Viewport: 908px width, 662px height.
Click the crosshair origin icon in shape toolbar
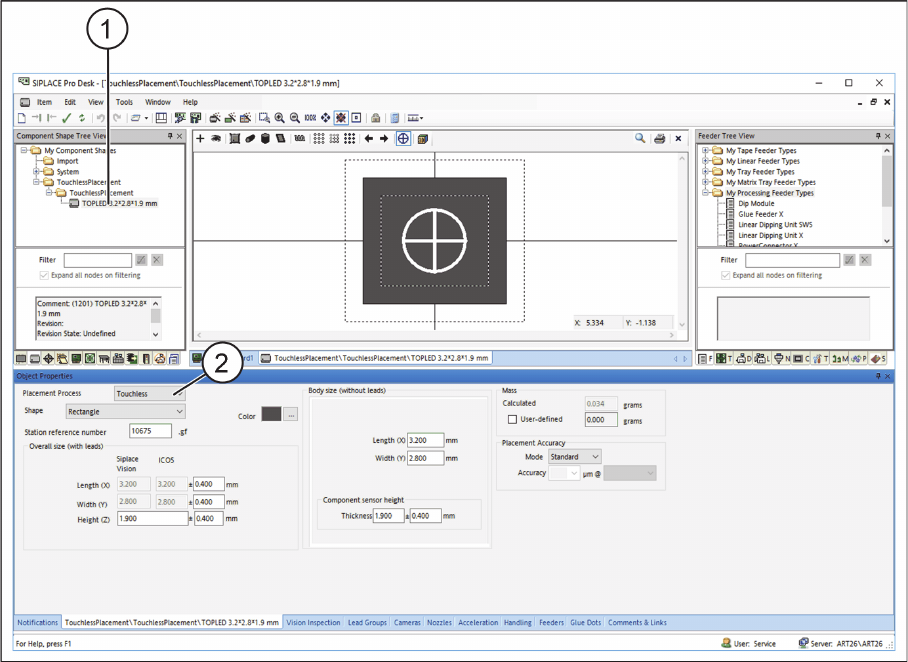tap(403, 139)
